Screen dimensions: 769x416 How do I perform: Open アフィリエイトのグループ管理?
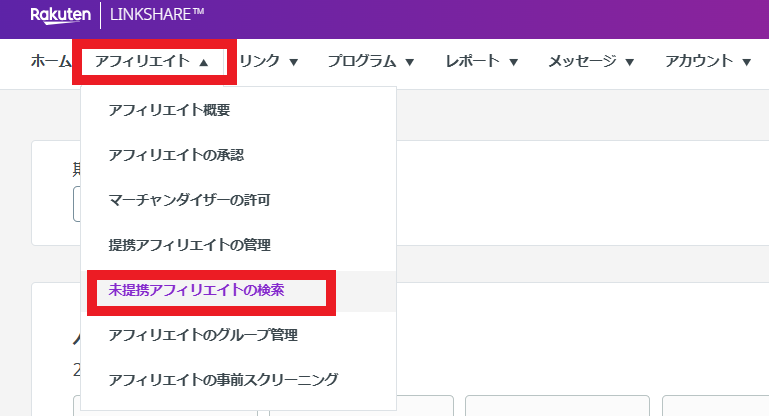pos(203,335)
